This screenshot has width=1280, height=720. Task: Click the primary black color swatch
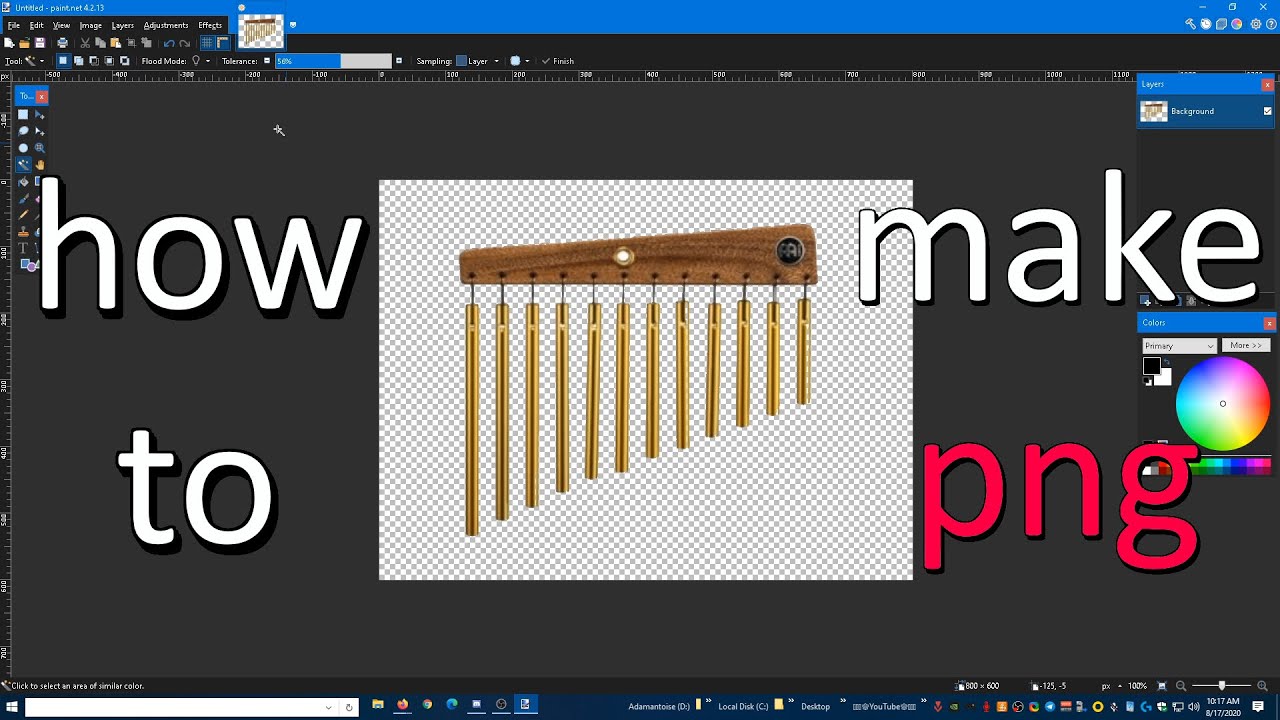coord(1151,367)
